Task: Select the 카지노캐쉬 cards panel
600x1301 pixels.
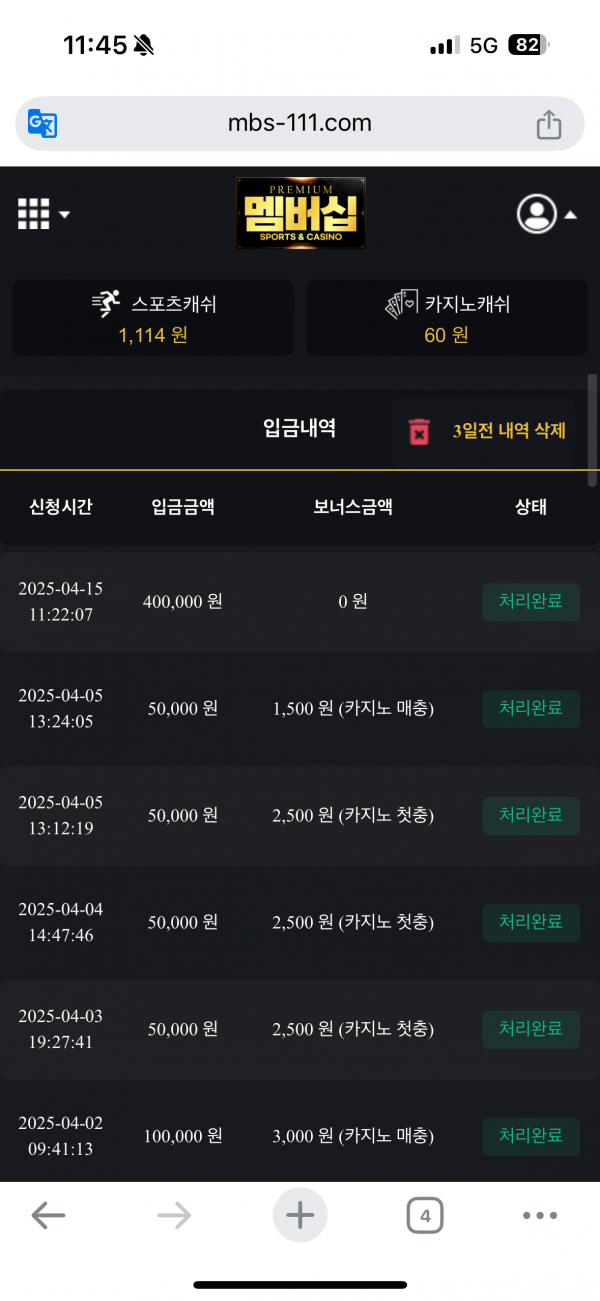Action: [x=447, y=317]
